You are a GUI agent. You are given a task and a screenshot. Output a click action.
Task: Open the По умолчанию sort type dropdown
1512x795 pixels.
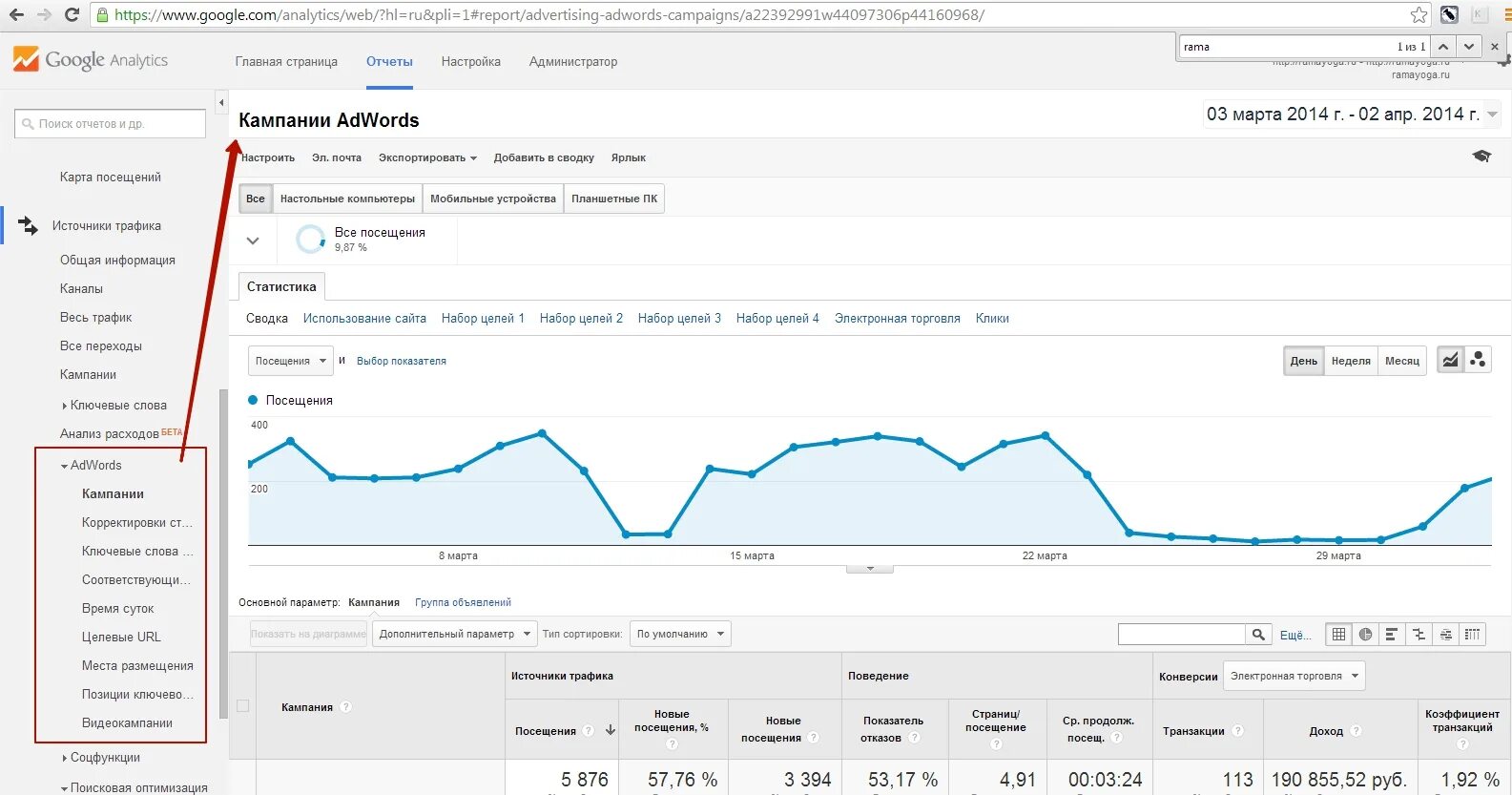click(x=680, y=634)
